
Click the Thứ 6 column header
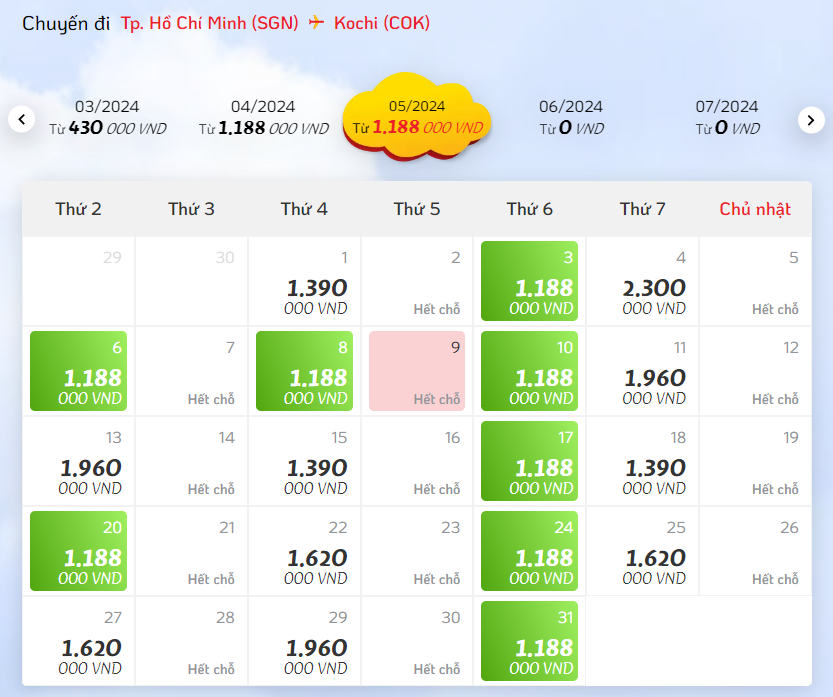tap(530, 209)
